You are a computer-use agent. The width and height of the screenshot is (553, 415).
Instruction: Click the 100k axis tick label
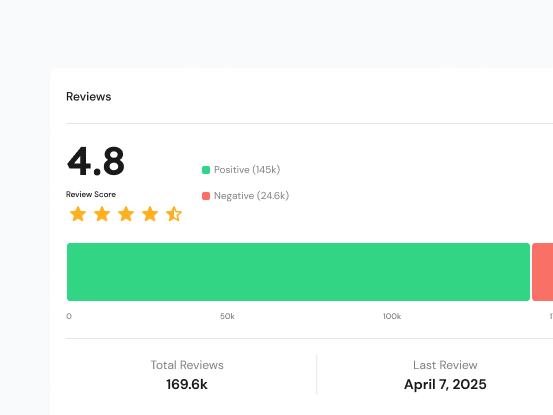392,316
